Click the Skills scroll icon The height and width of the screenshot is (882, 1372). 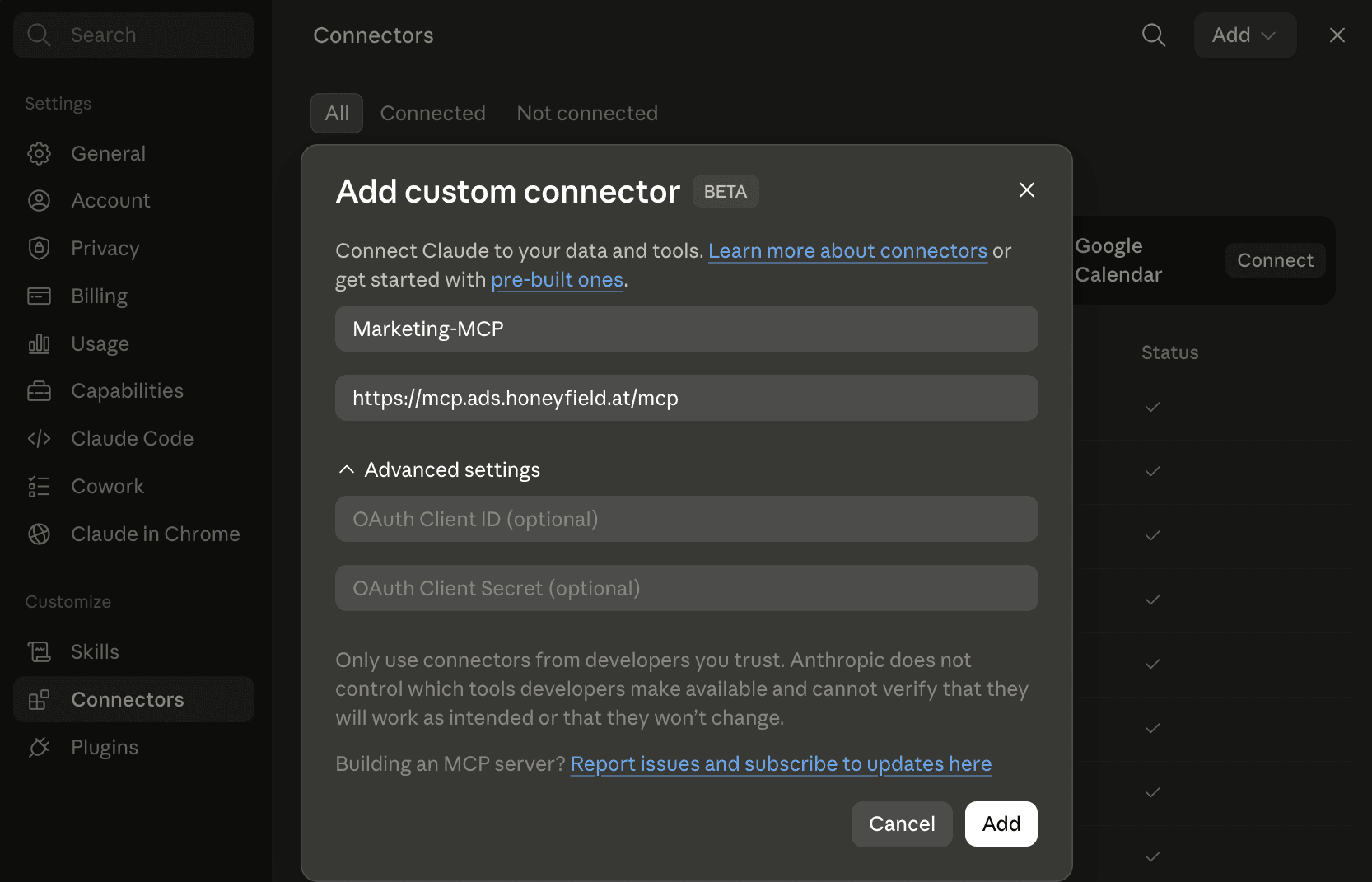39,652
